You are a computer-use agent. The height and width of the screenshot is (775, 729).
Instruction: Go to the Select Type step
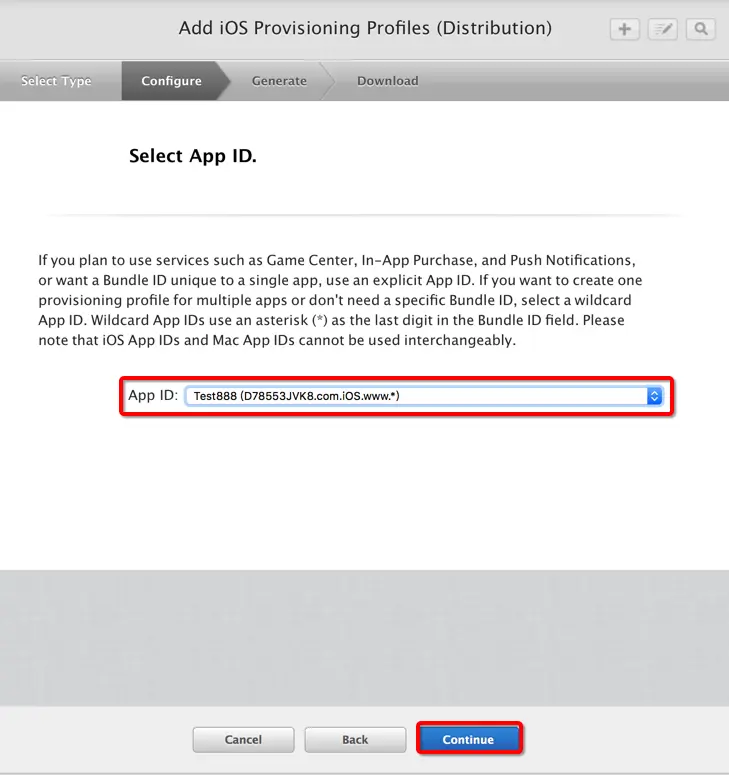(56, 81)
